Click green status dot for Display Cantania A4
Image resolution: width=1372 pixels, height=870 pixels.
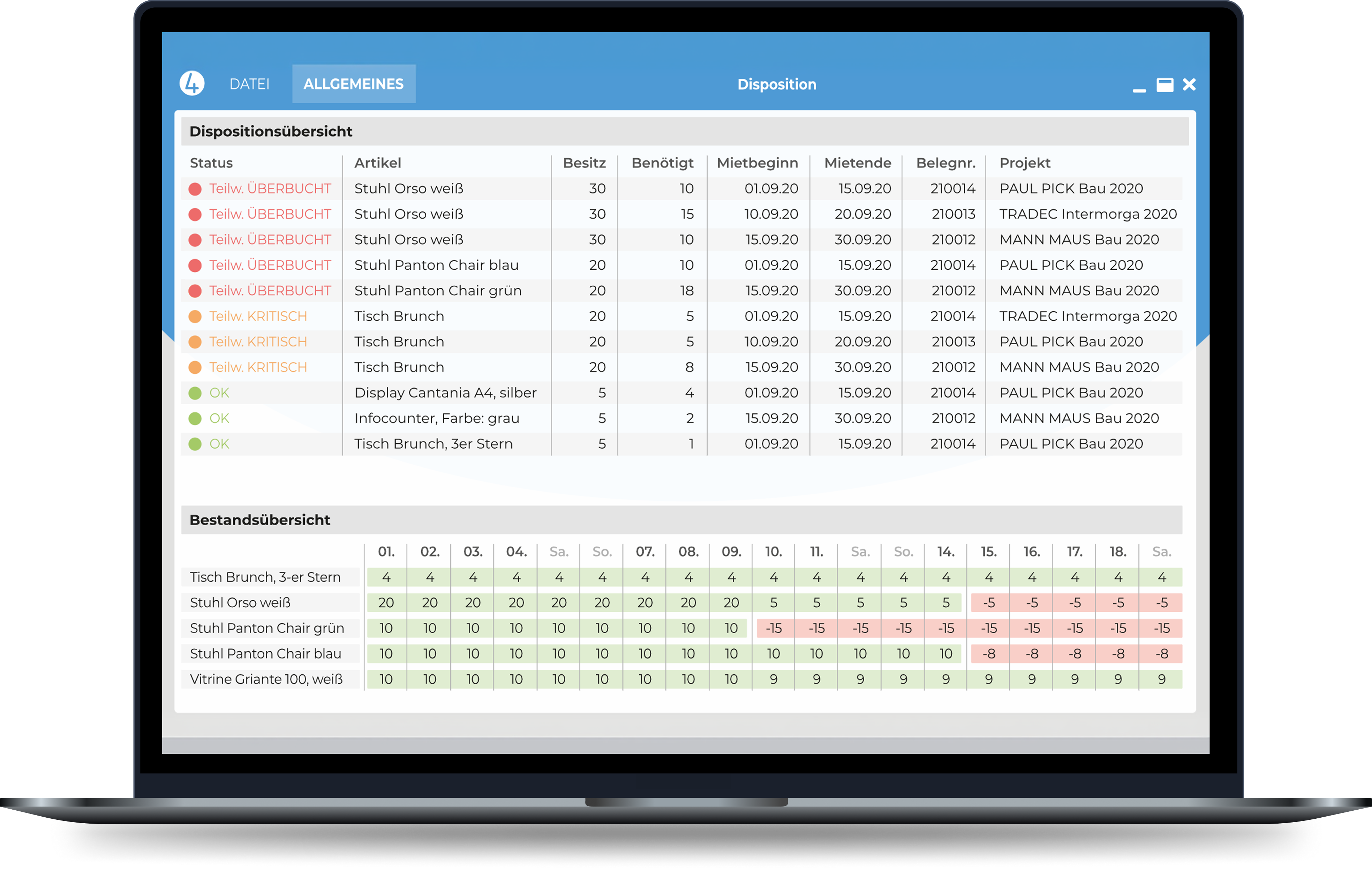pos(195,393)
